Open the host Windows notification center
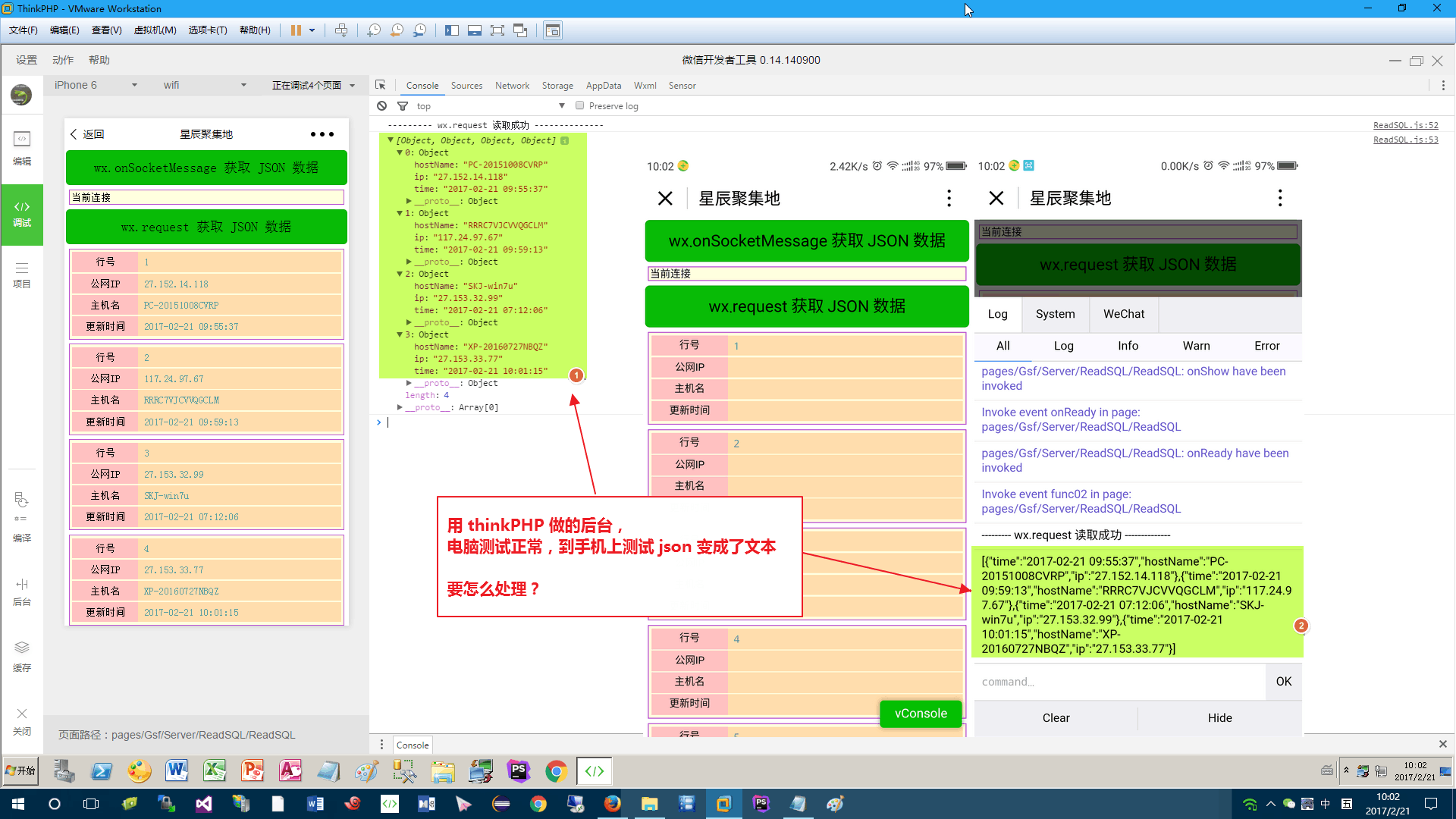Viewport: 1456px width, 819px height. (x=1431, y=804)
